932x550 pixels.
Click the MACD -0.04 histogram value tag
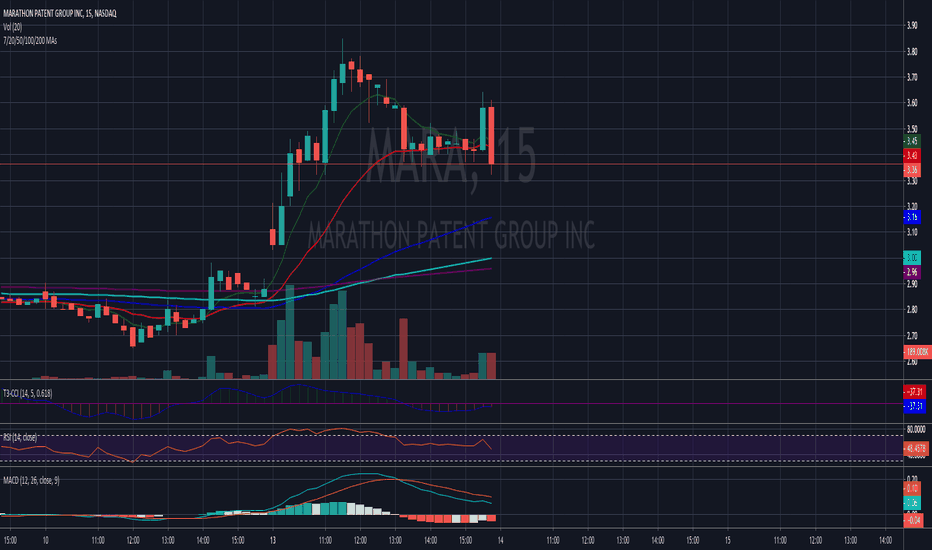coord(914,521)
